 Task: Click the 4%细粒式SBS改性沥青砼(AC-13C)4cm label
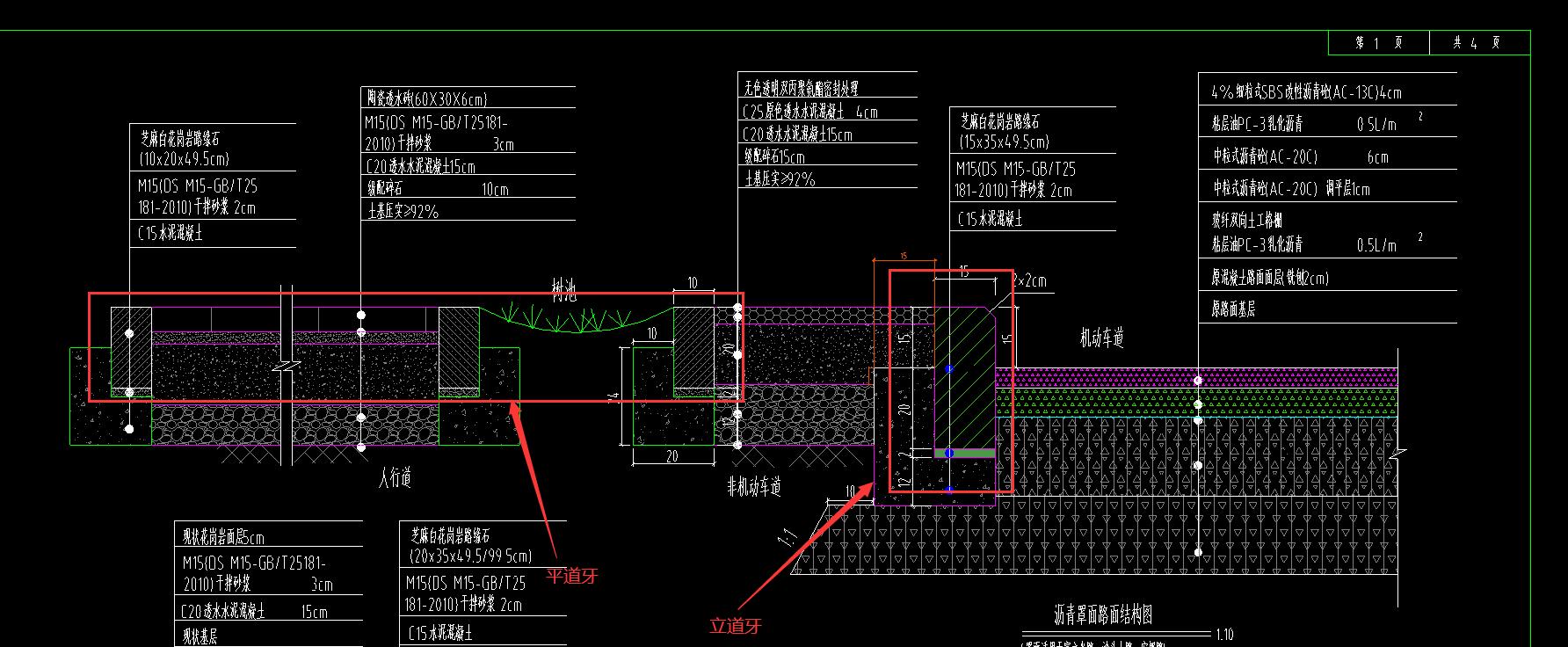pos(1306,91)
